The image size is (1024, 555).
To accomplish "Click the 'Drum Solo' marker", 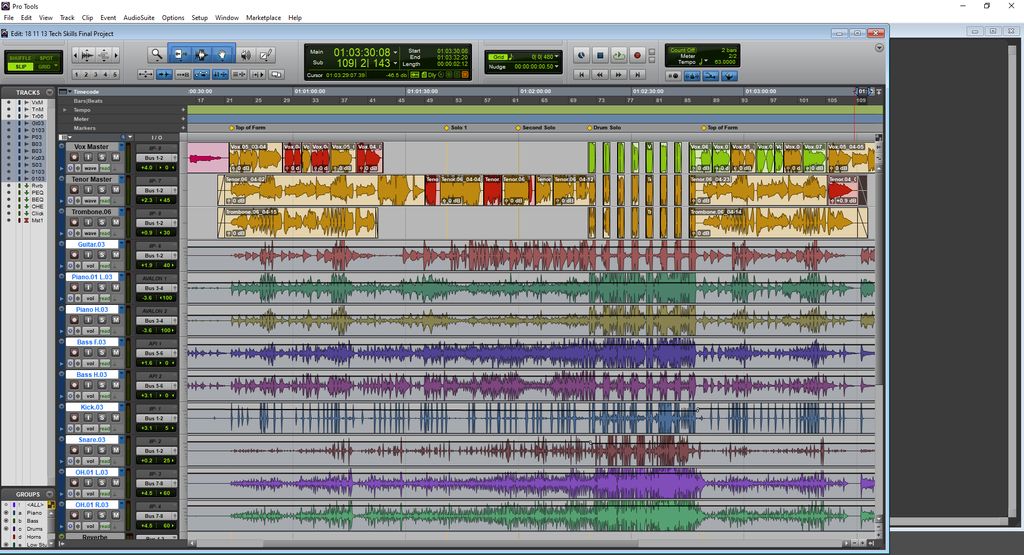I will 604,128.
